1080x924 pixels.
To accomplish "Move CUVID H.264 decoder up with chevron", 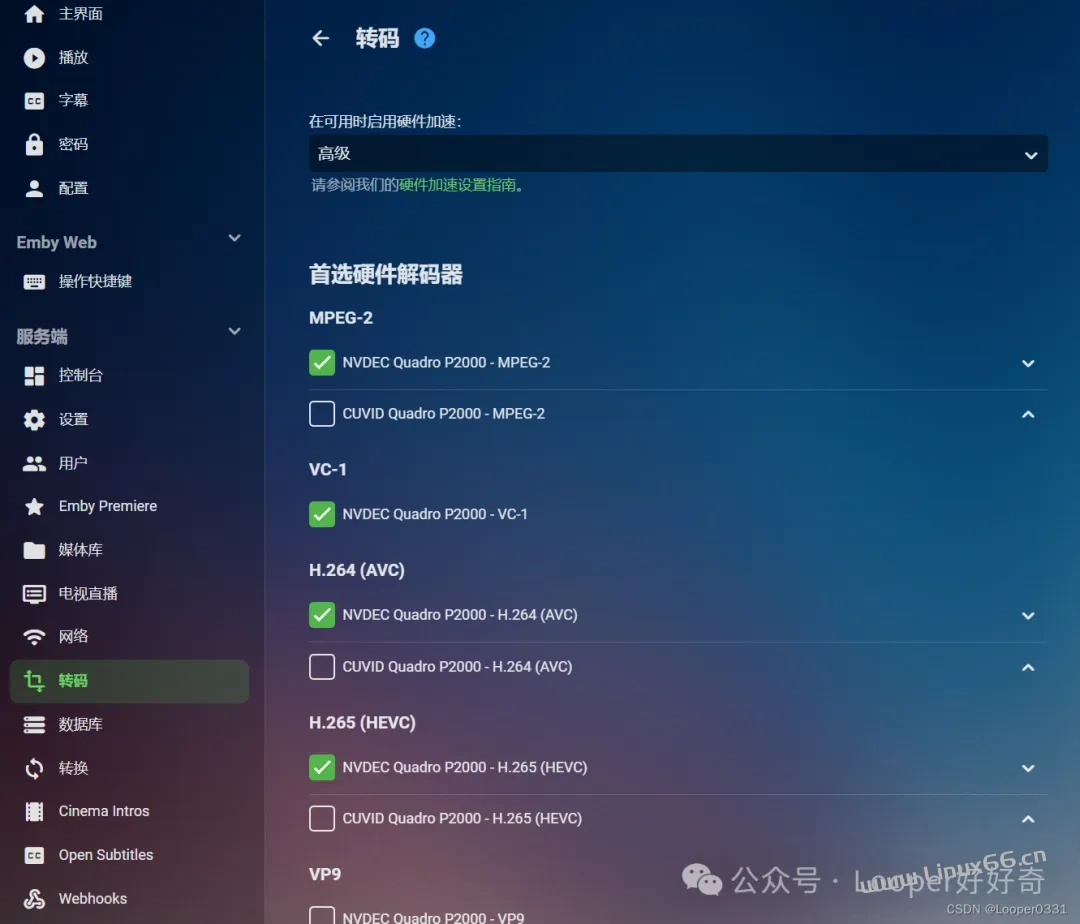I will pyautogui.click(x=1028, y=667).
